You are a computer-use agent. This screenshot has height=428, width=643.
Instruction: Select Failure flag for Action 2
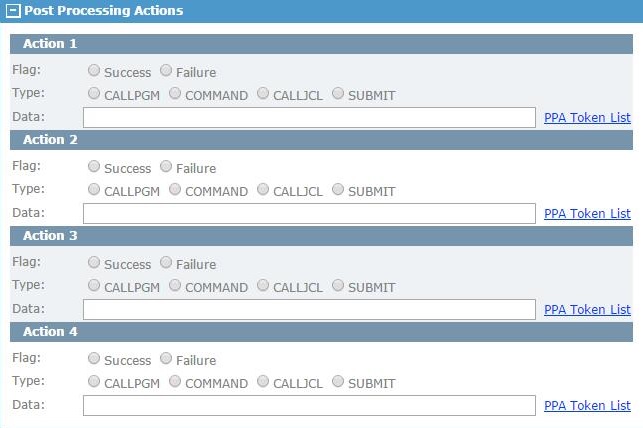click(x=166, y=166)
